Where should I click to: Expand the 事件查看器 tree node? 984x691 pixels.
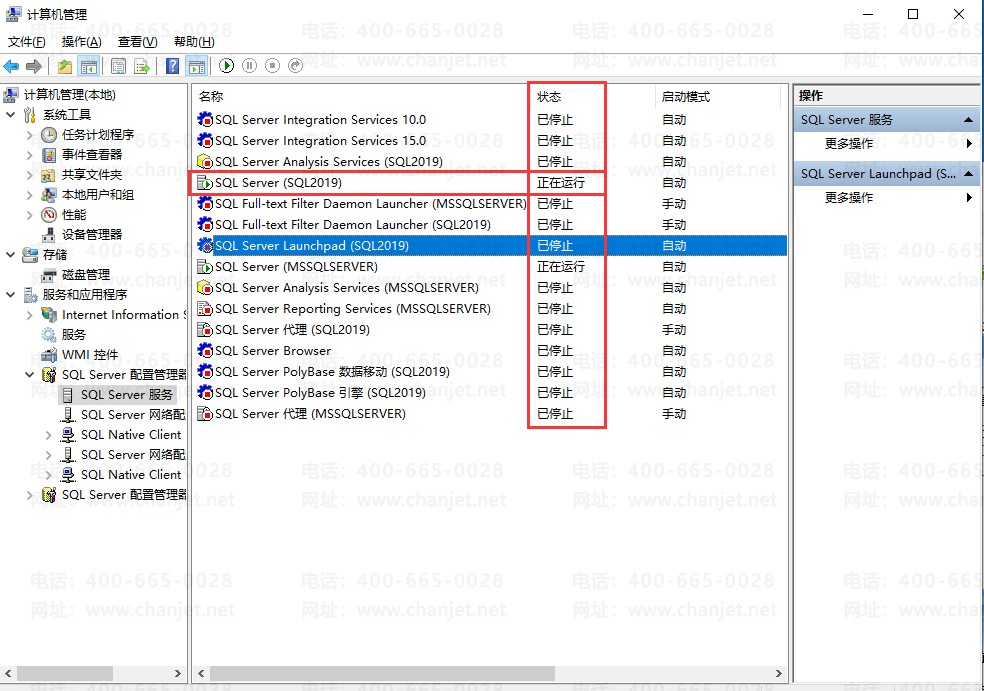(x=29, y=155)
